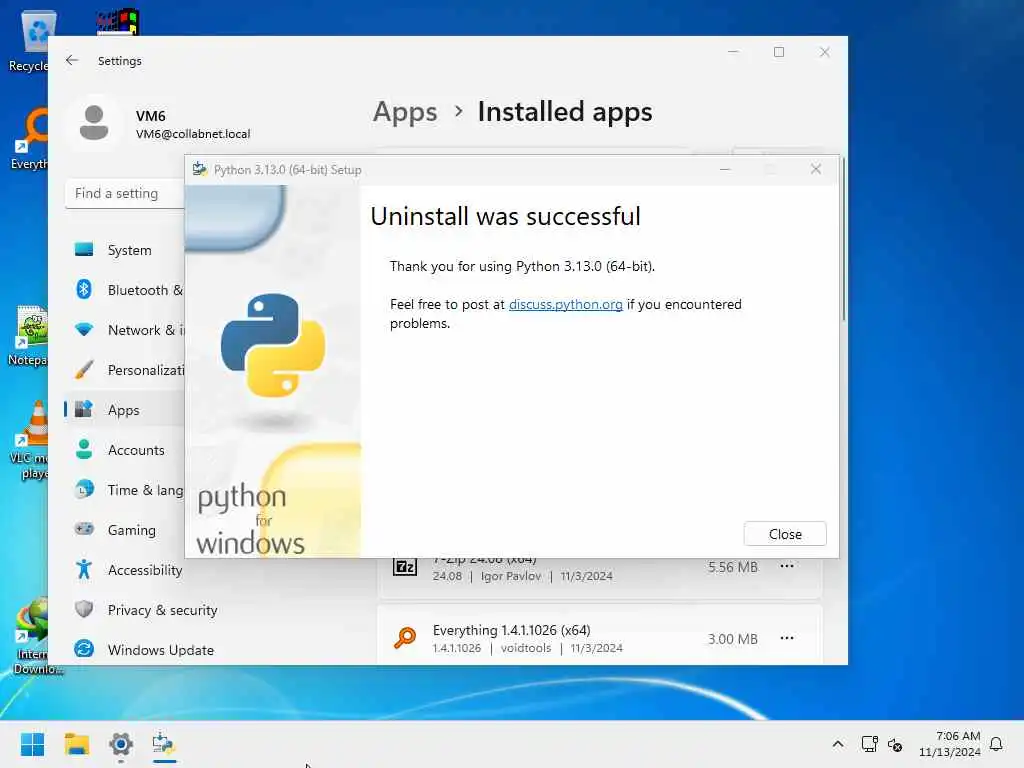Click the Find a setting search box
The image size is (1024, 768).
click(125, 193)
